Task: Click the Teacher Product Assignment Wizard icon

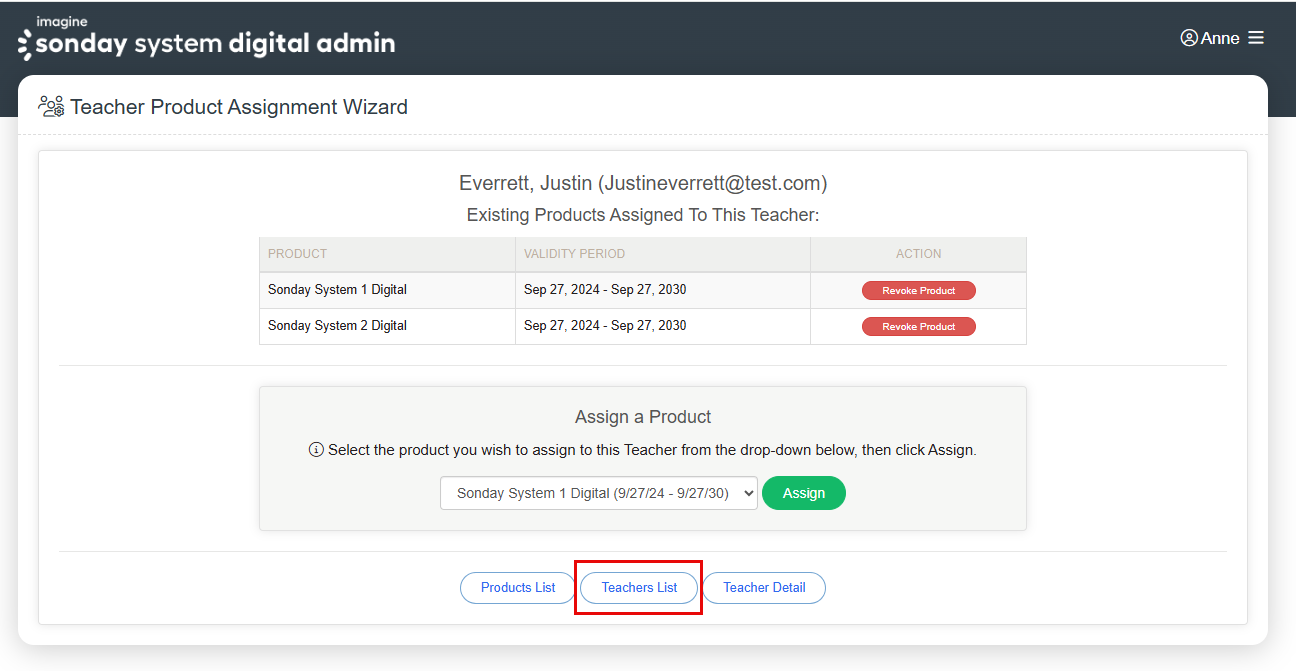Action: pyautogui.click(x=51, y=106)
